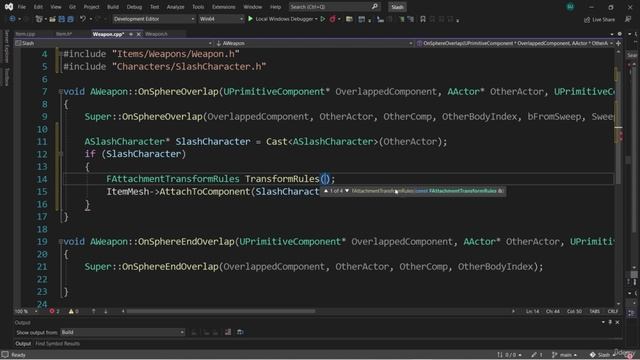Collapse OnSphereEndOverlap function at line 19
640x360 pixels.
(x=60, y=241)
